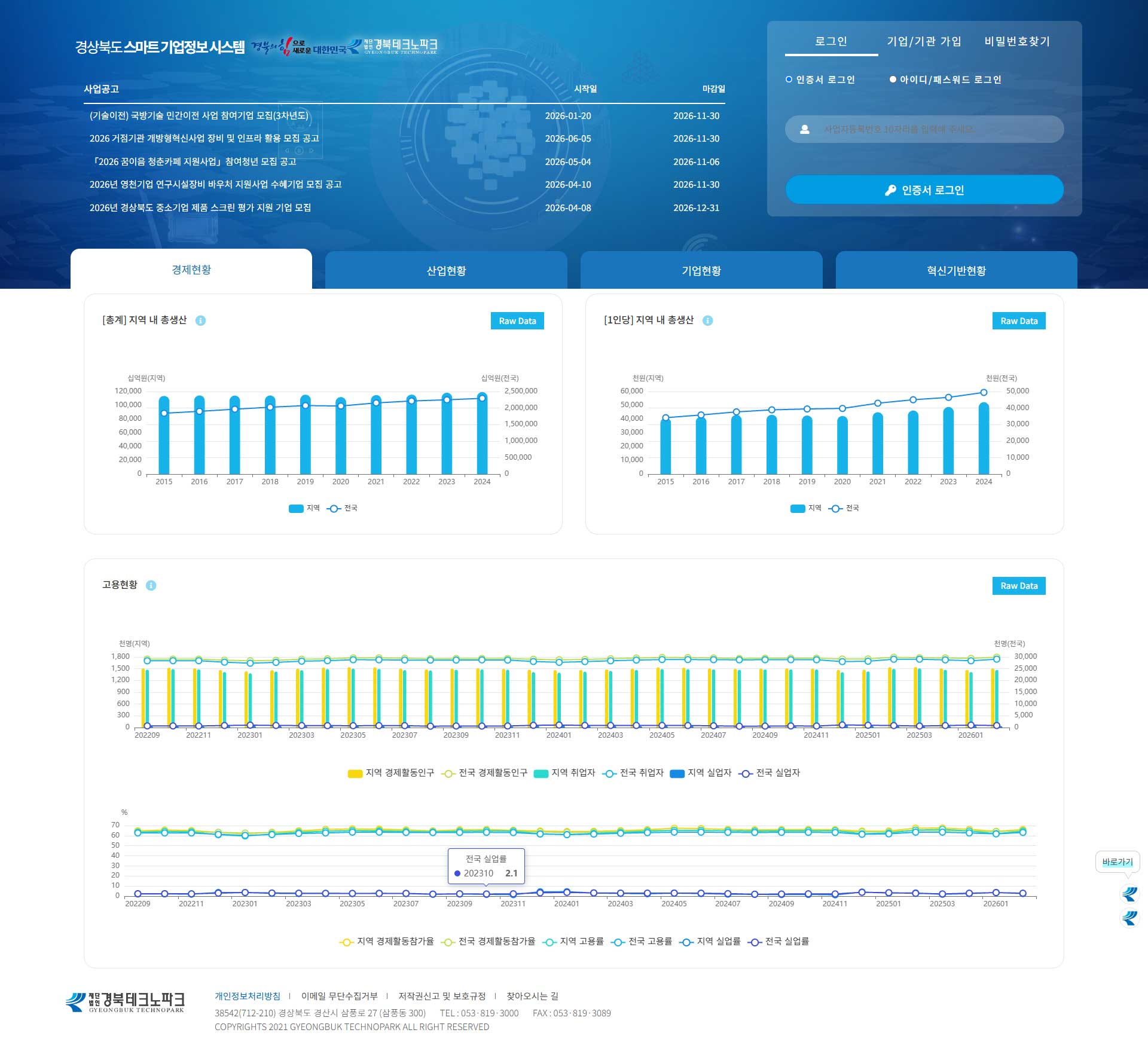Toggle 전국 취업자 legend item
Image resolution: width=1148 pixels, height=1045 pixels.
point(633,773)
